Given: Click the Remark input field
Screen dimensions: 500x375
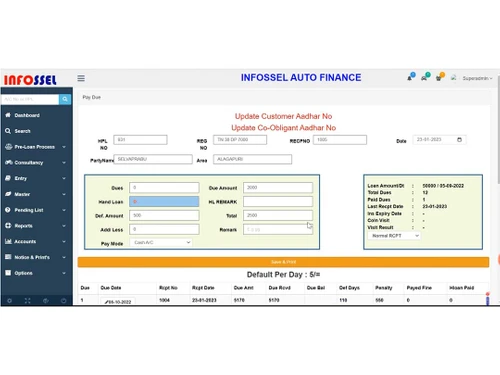Looking at the screenshot, I should 278,229.
